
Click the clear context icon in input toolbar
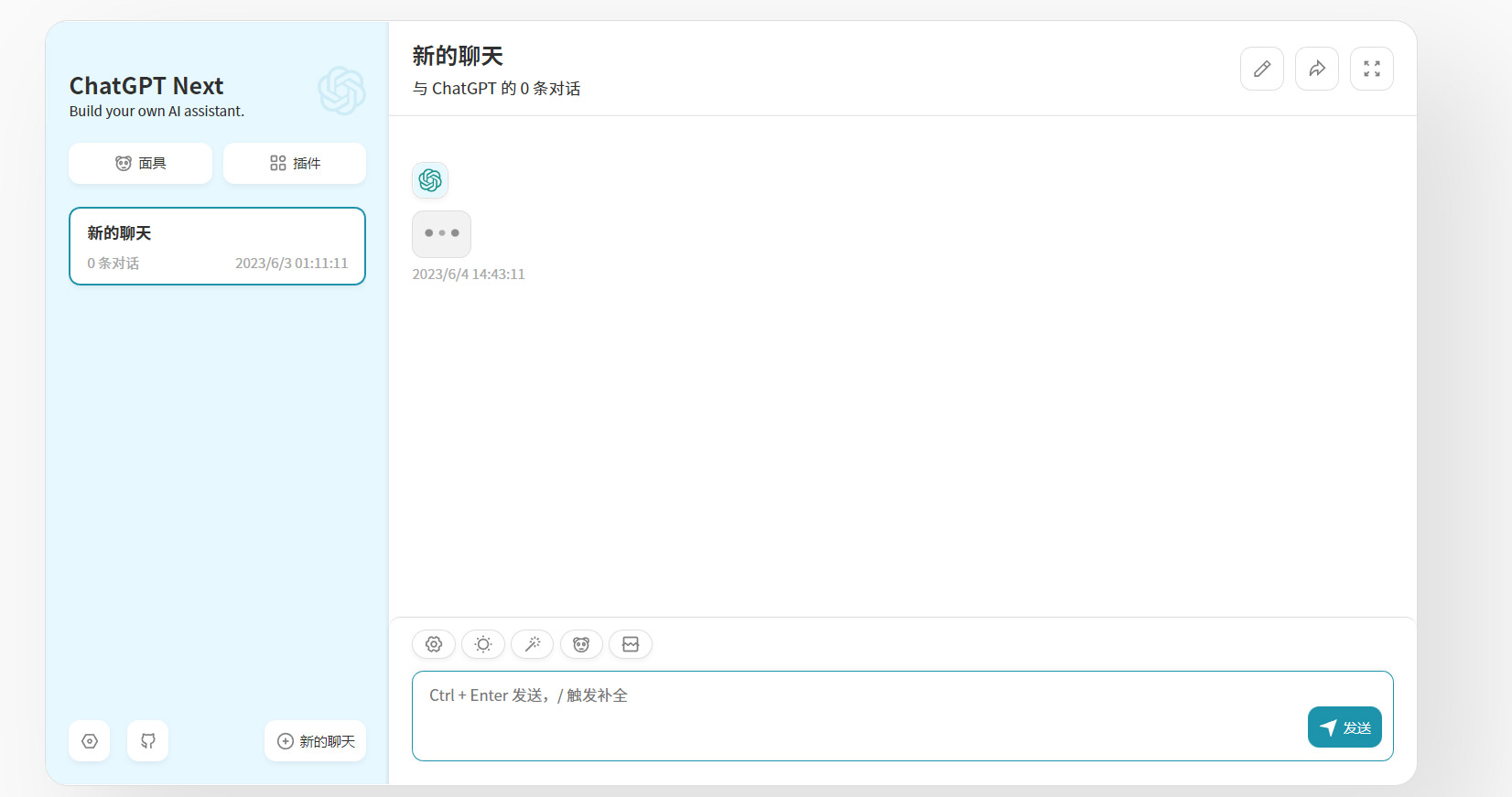tap(631, 644)
